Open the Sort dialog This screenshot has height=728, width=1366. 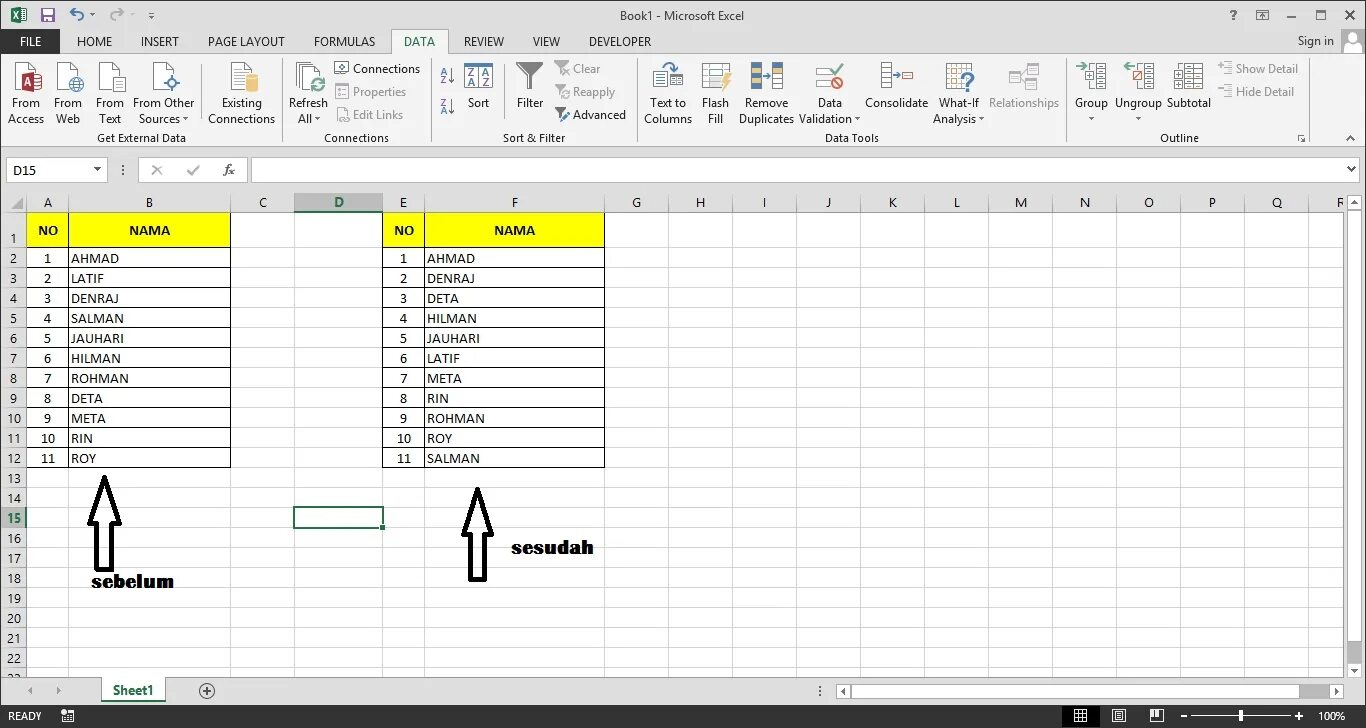(479, 87)
